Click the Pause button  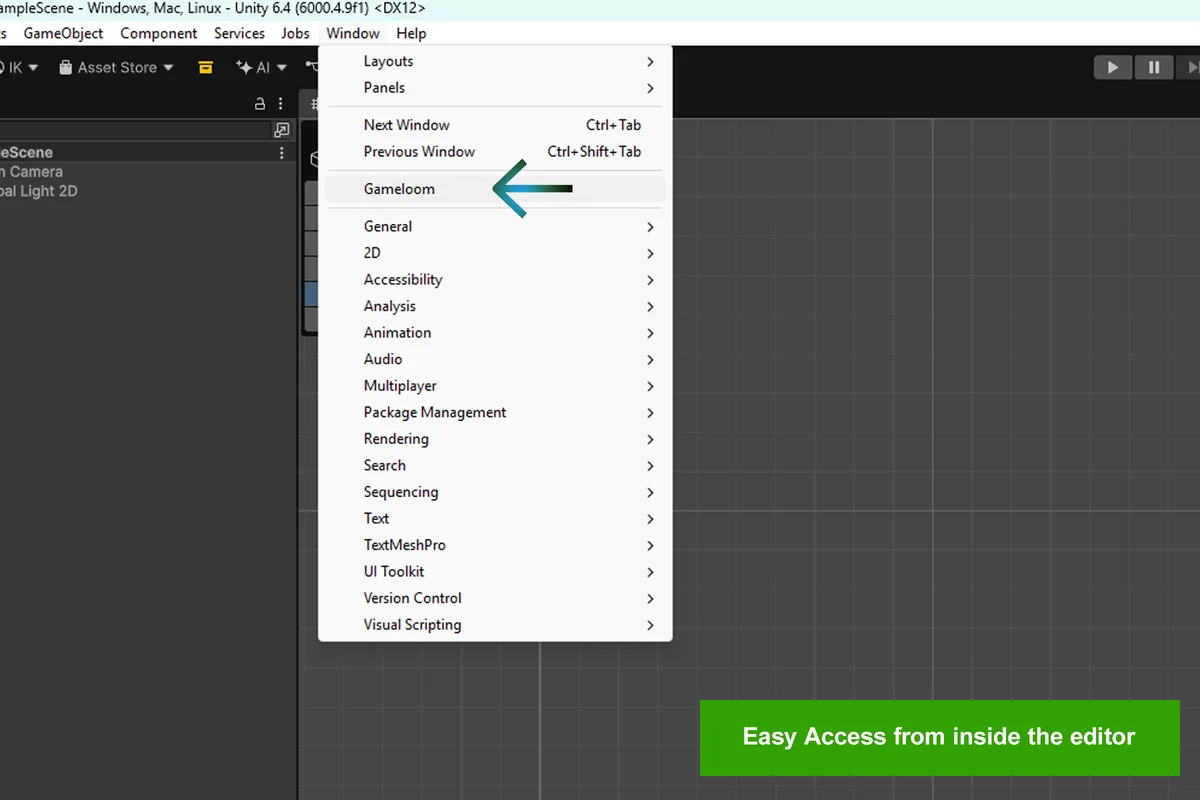pyautogui.click(x=1154, y=67)
